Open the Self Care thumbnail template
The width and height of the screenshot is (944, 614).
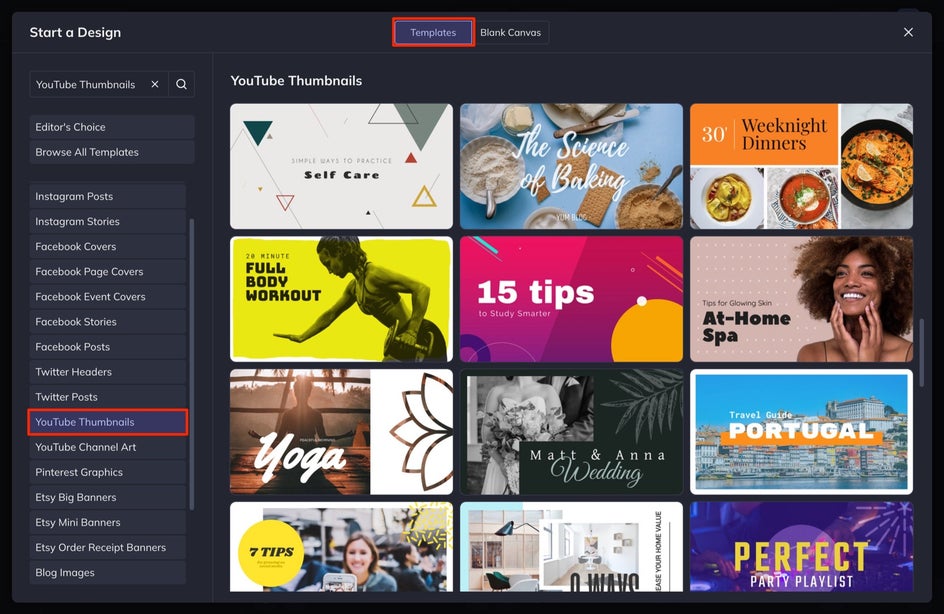pos(341,166)
